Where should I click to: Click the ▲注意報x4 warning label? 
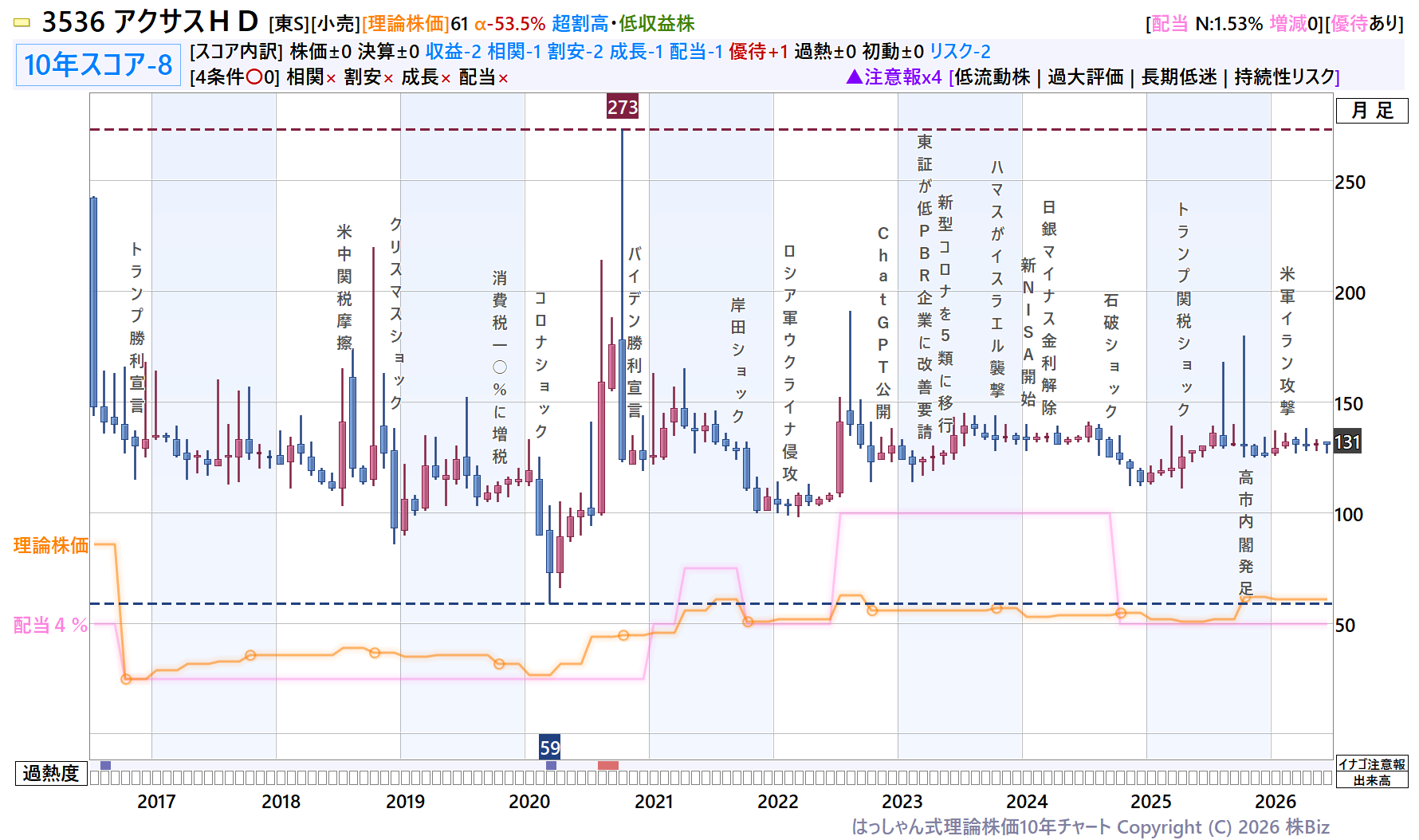[x=894, y=77]
